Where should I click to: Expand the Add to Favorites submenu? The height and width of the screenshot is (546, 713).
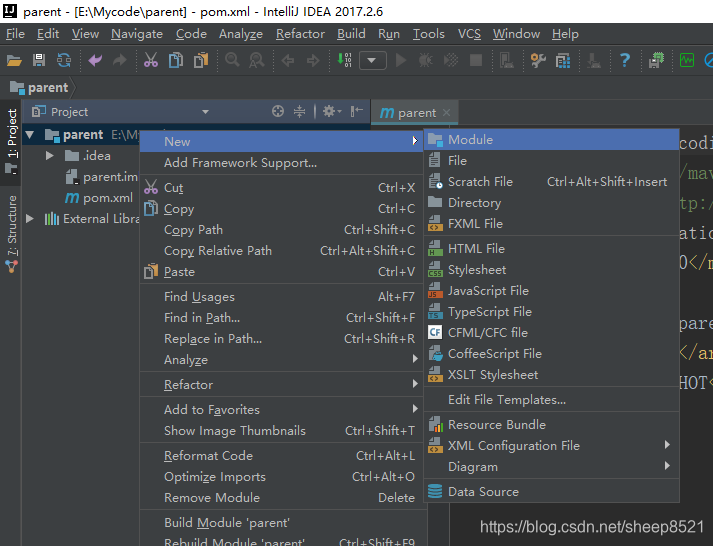tap(281, 410)
